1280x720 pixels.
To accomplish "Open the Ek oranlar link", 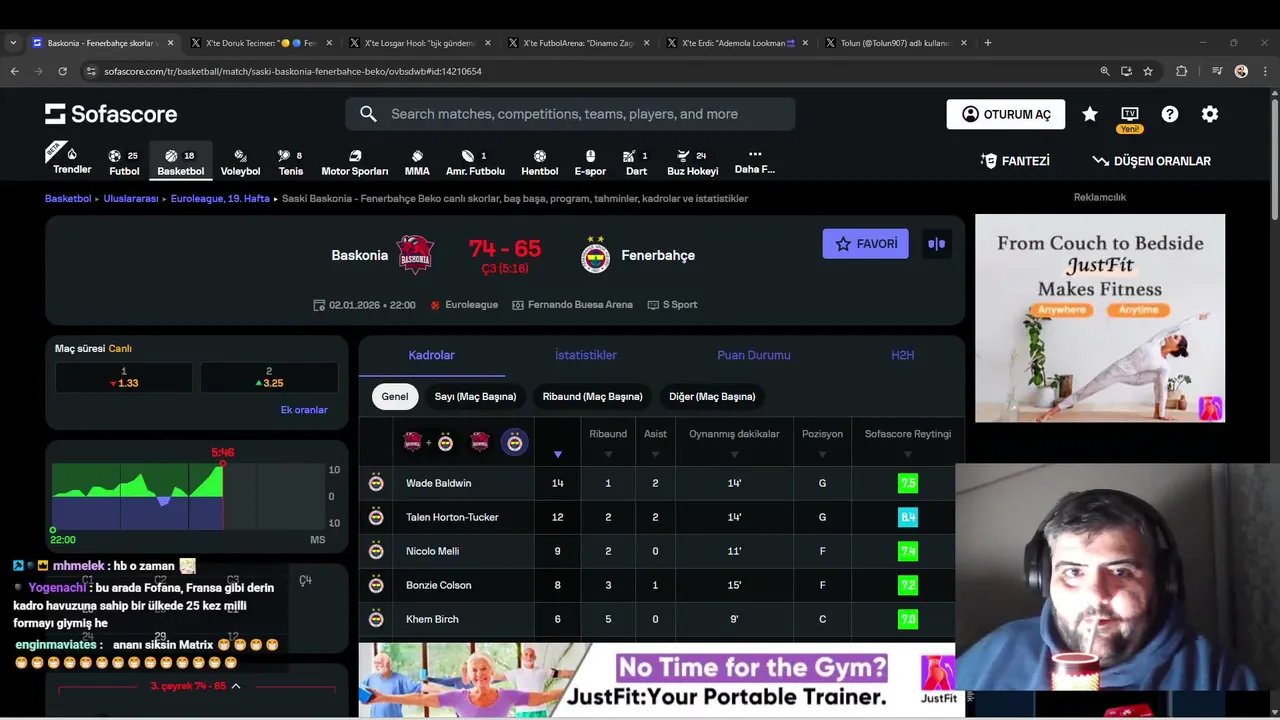I will 304,410.
